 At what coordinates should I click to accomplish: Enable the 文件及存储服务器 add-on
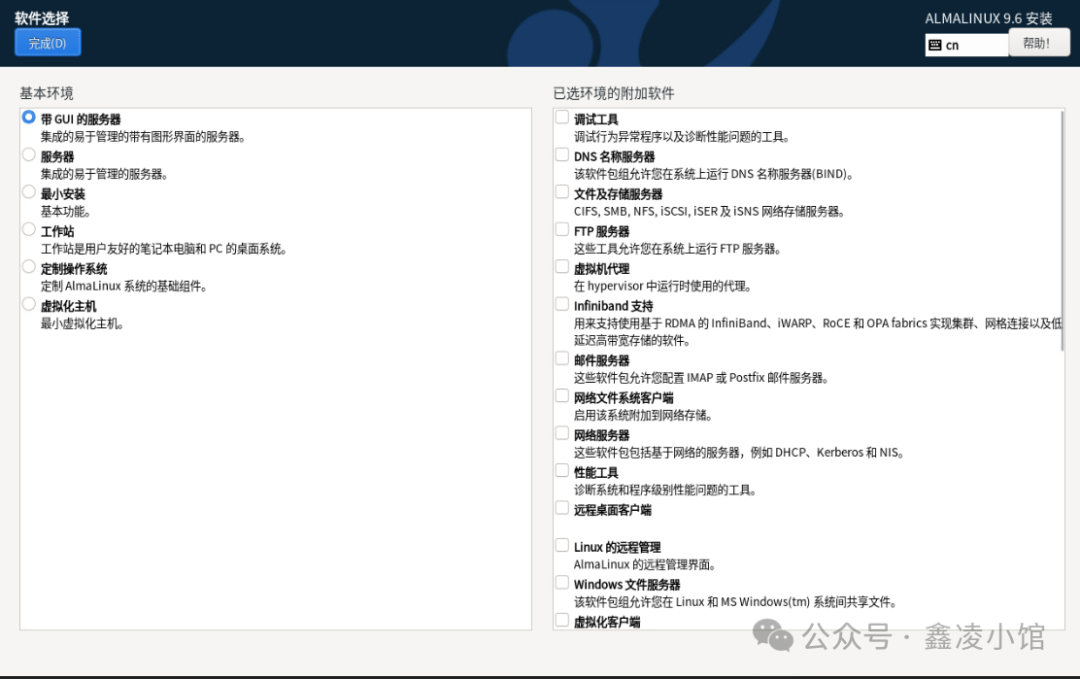[x=562, y=192]
